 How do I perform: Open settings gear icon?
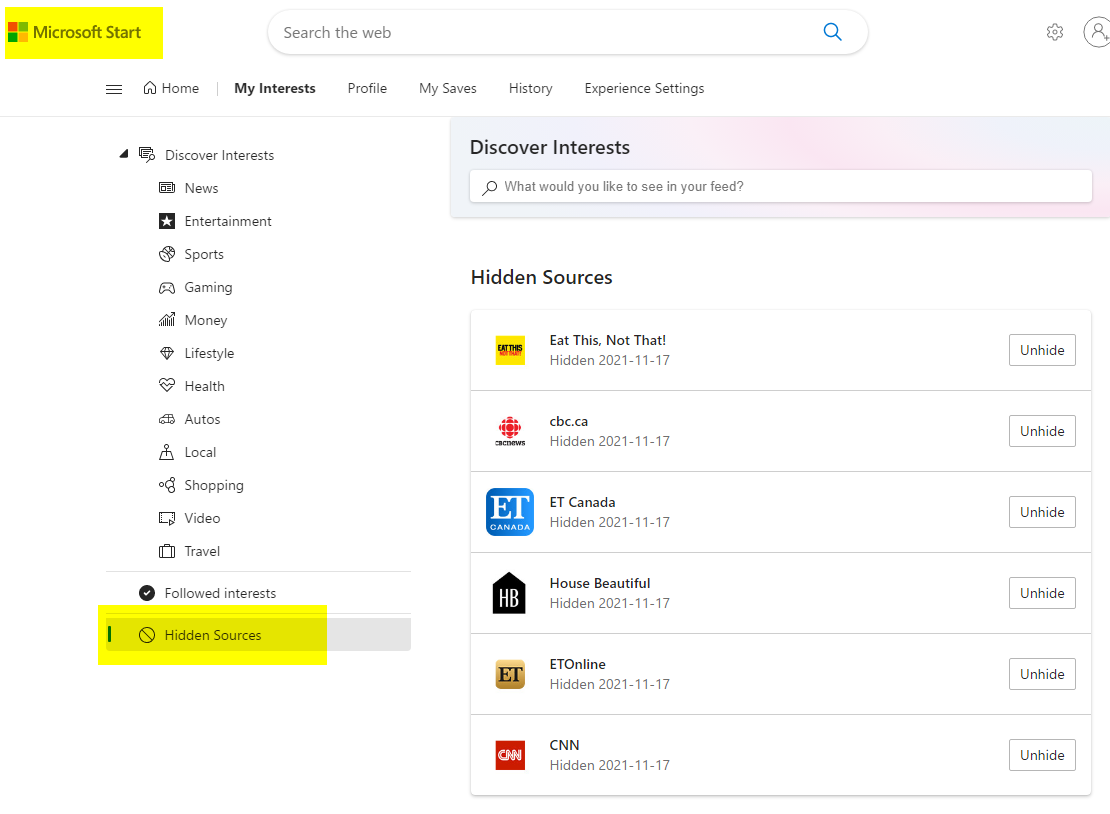[x=1054, y=32]
